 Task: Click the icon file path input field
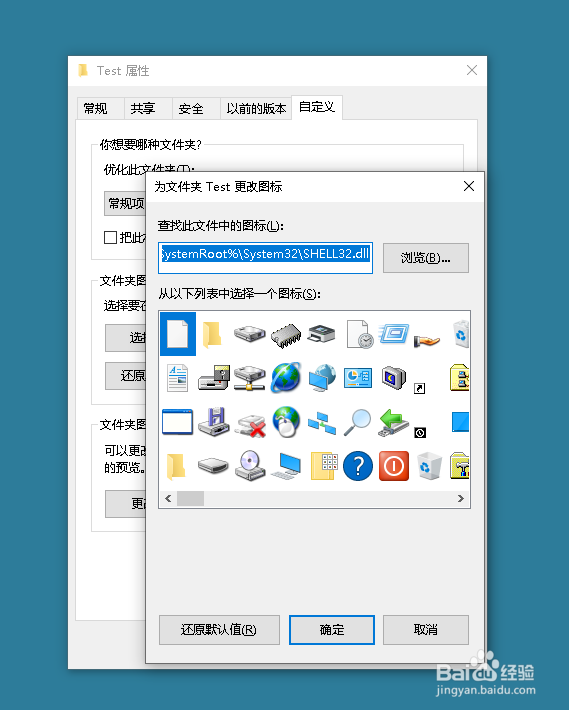(265, 258)
